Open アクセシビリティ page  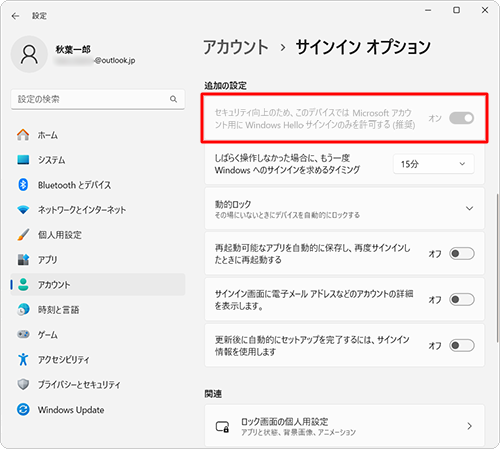point(98,359)
